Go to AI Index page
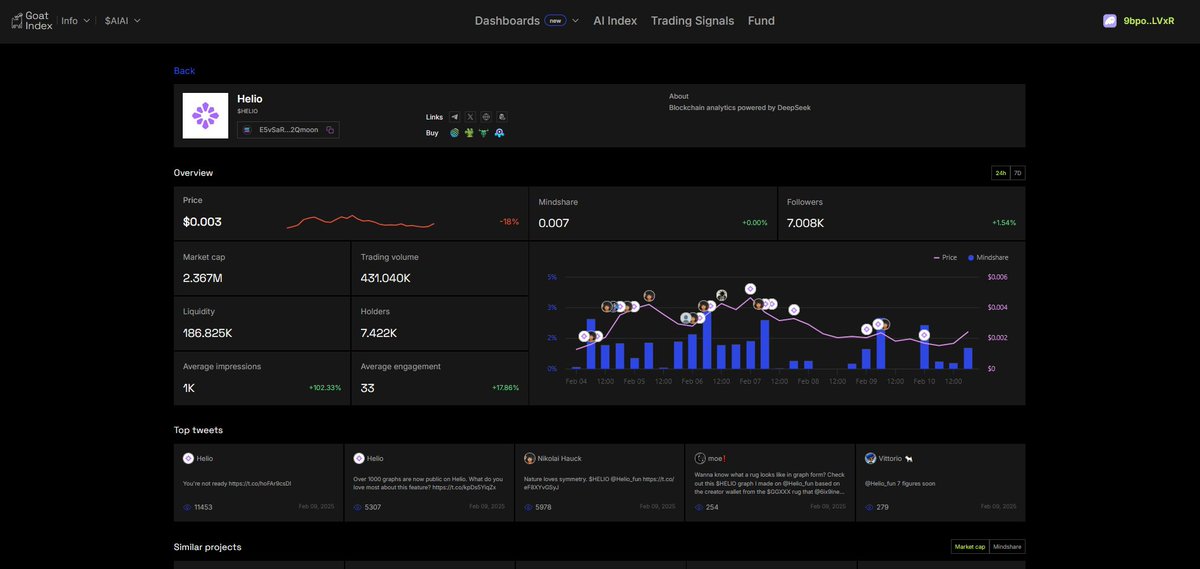Viewport: 1200px width, 569px height. coord(615,20)
